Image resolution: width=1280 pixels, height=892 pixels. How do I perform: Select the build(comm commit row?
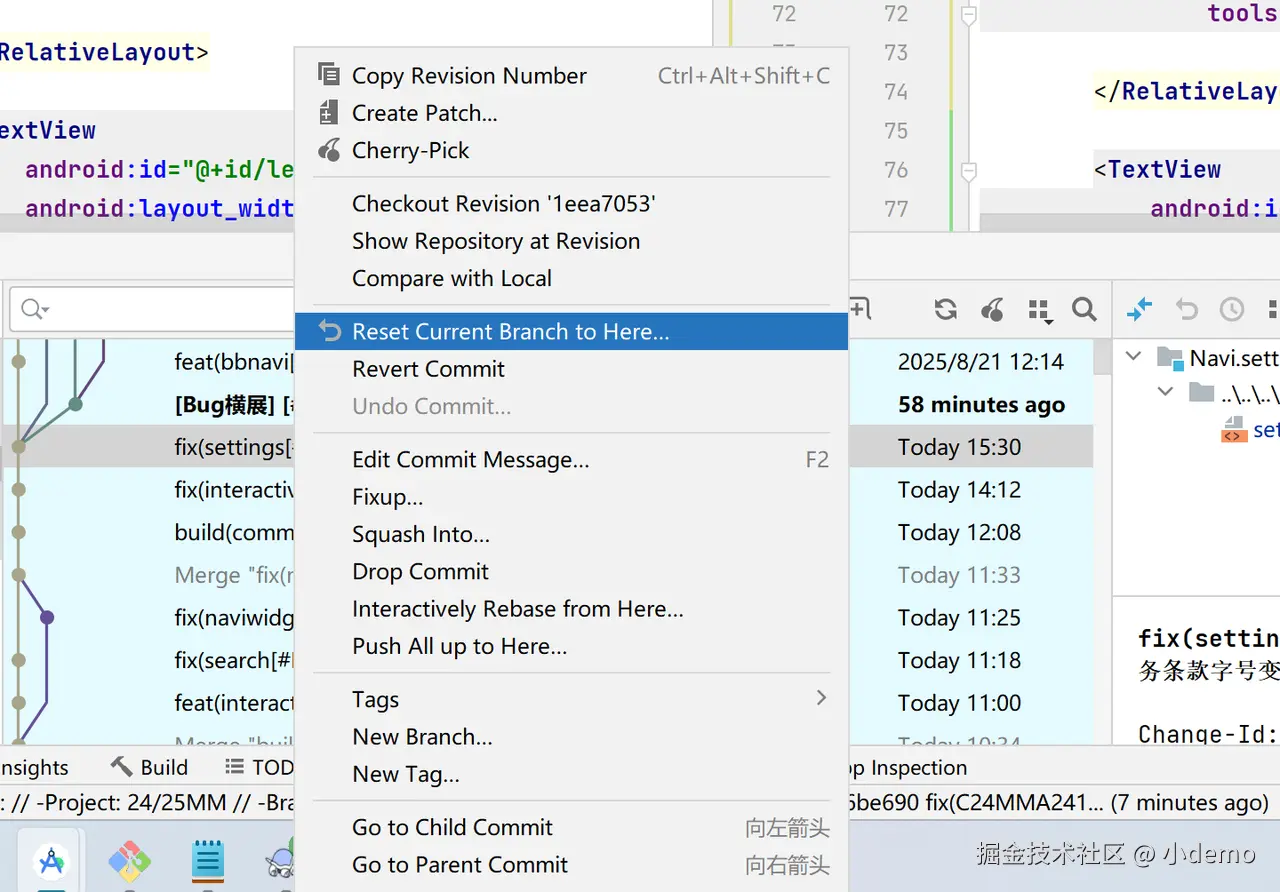tap(234, 533)
